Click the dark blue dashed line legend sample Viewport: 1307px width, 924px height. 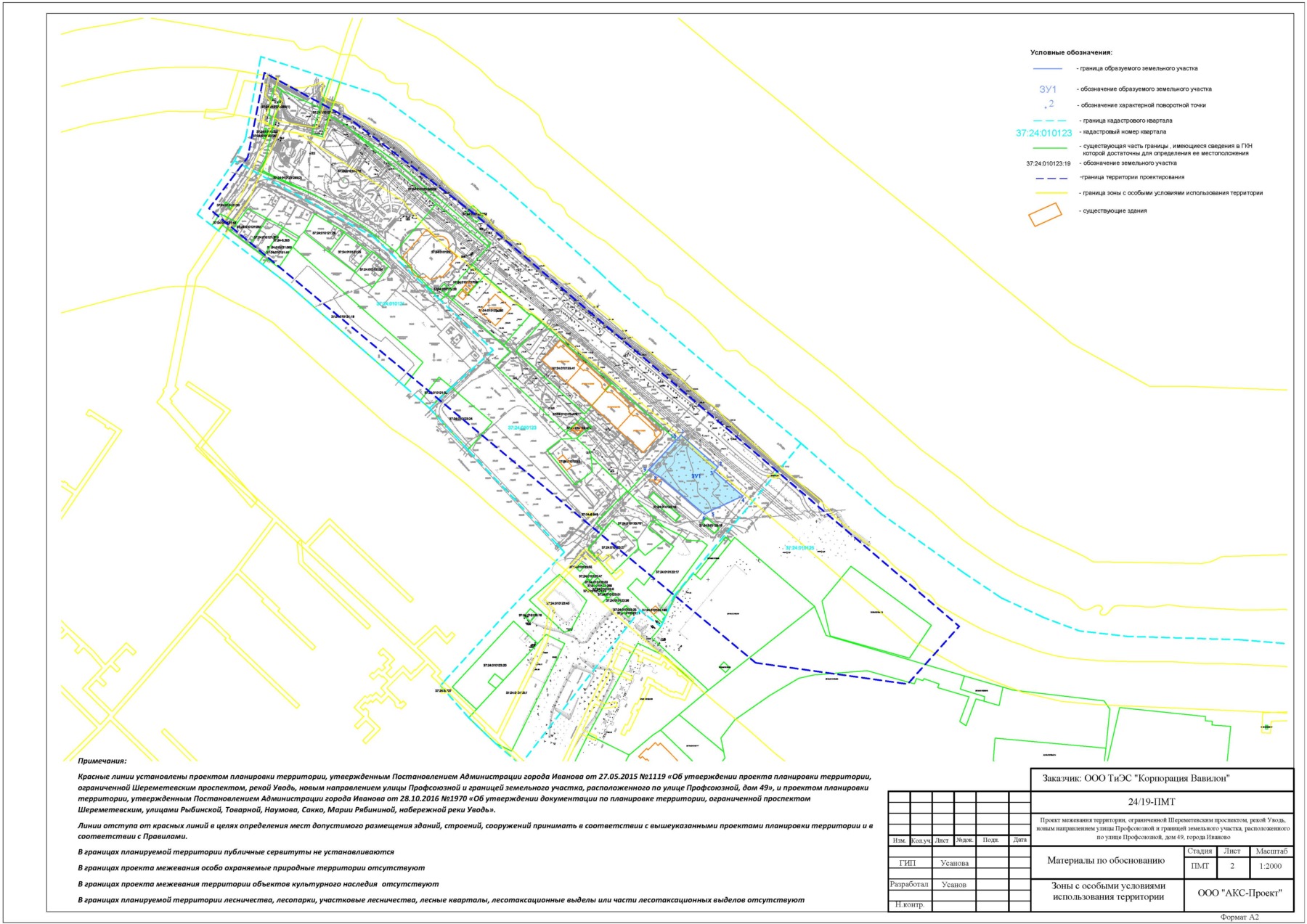[x=1047, y=178]
